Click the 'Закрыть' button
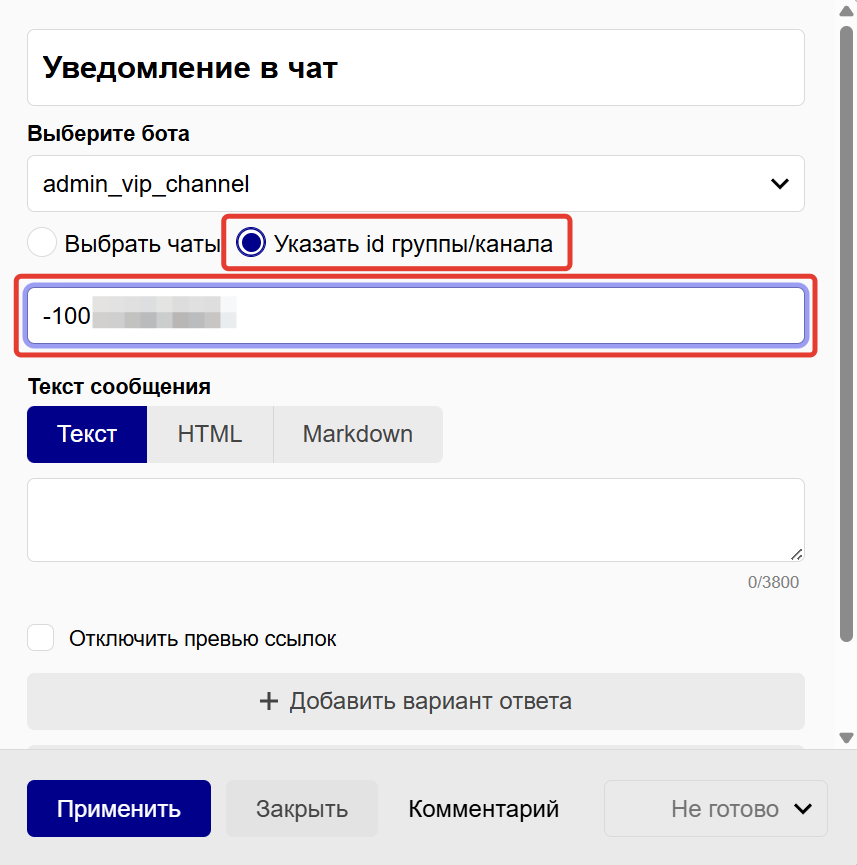 (x=301, y=808)
